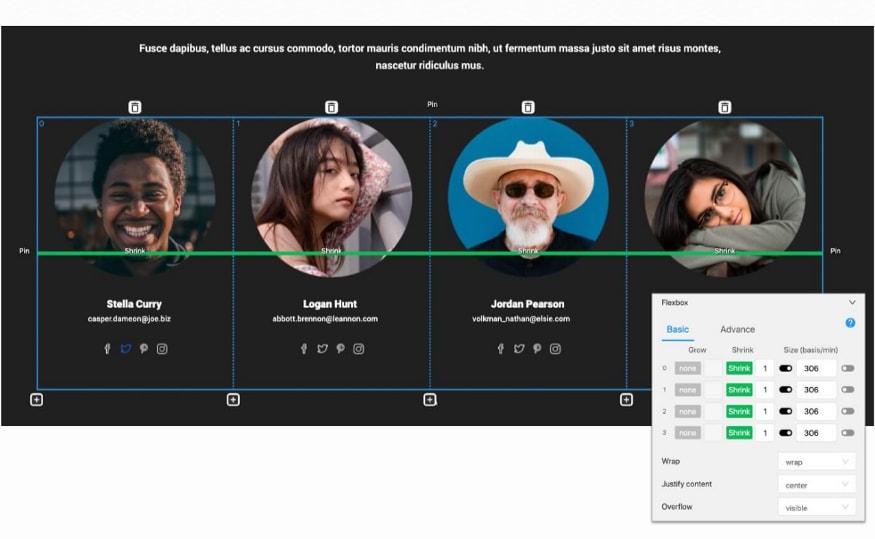This screenshot has height=539, width=875.
Task: Click Logan Hunt's Facebook icon
Action: pos(304,349)
